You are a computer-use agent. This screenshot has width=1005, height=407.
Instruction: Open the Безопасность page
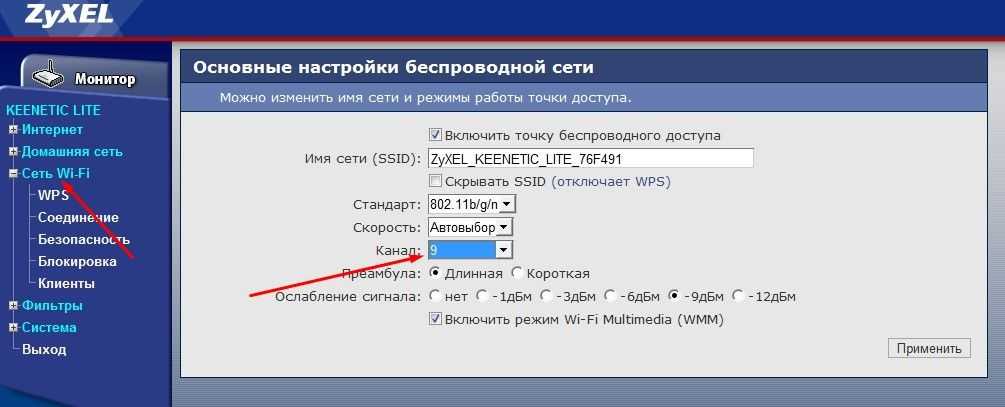83,239
